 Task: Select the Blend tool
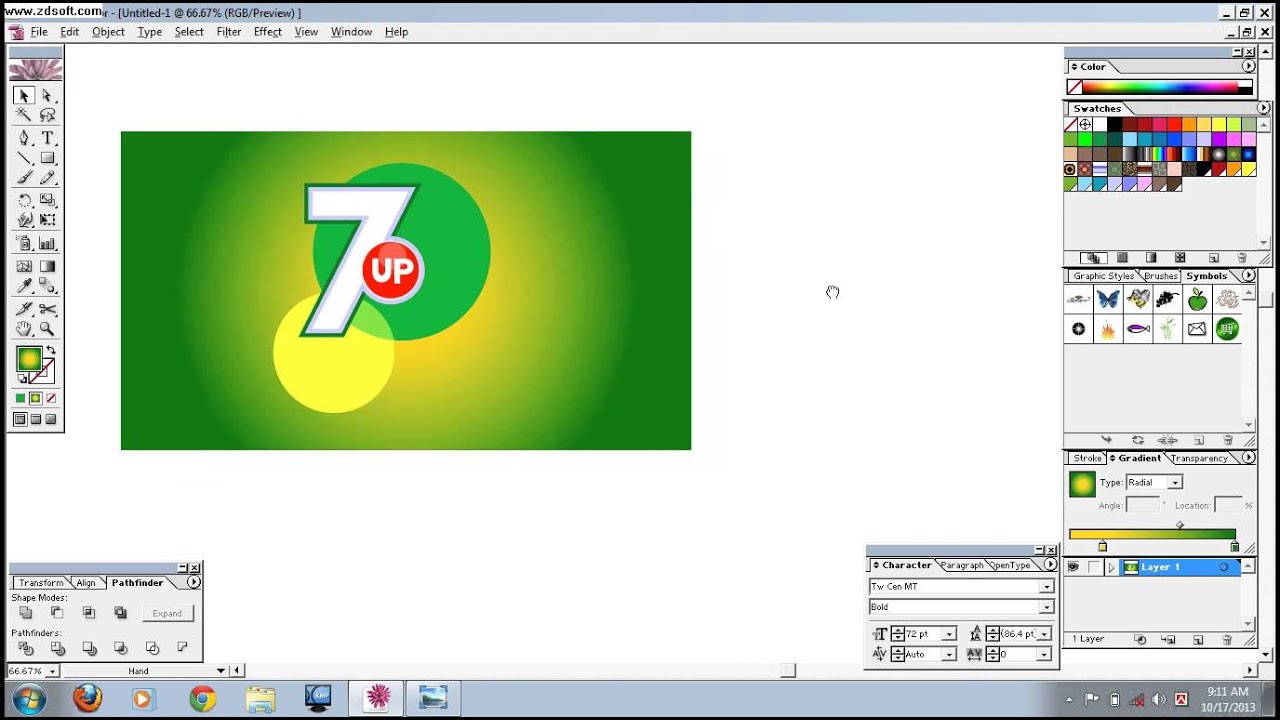46,287
